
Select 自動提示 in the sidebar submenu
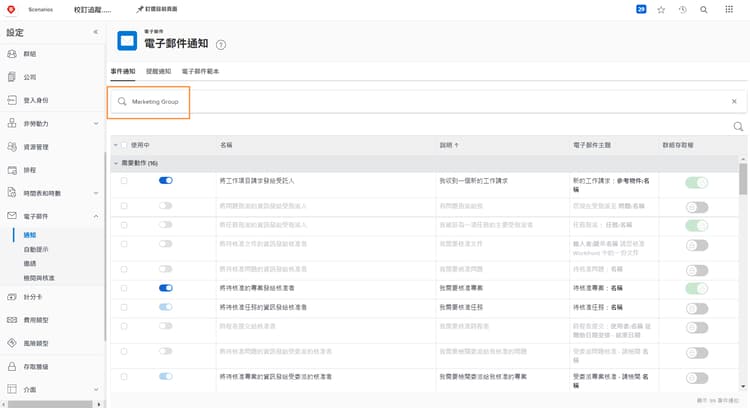click(x=36, y=249)
